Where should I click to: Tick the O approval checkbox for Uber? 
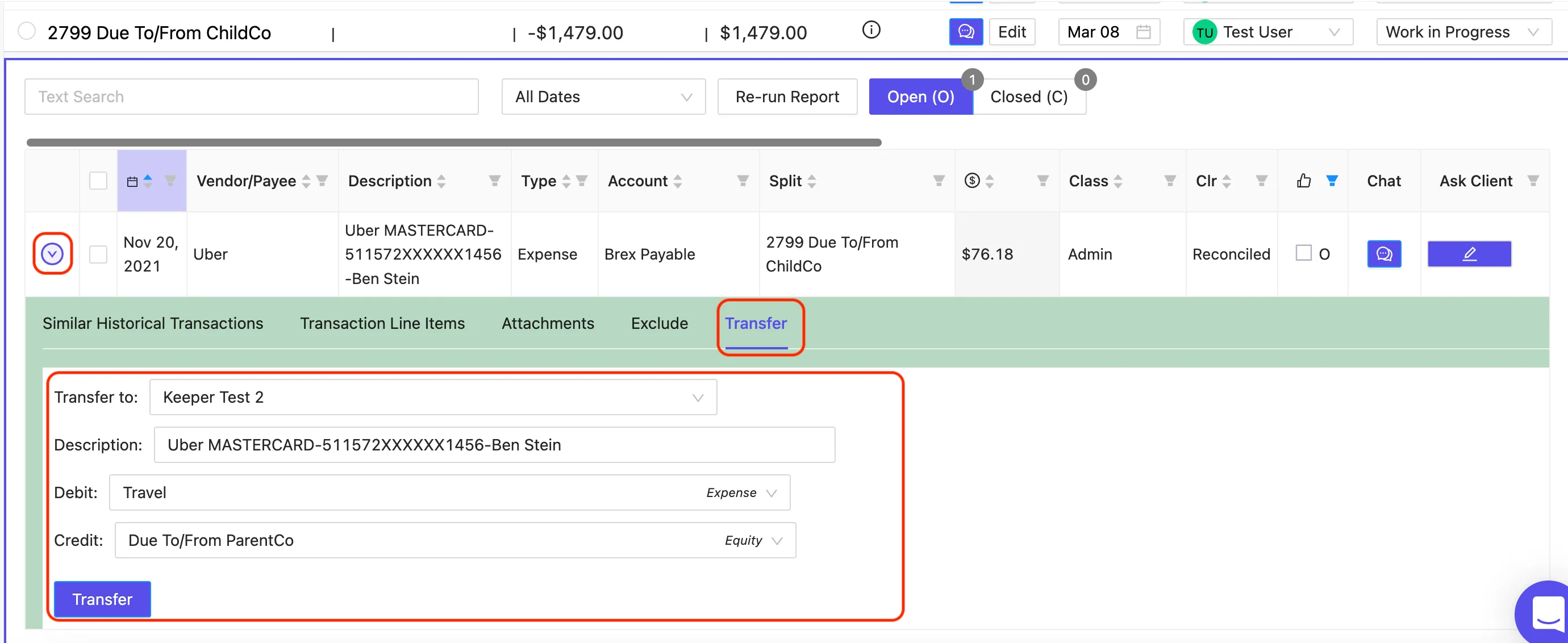1303,253
